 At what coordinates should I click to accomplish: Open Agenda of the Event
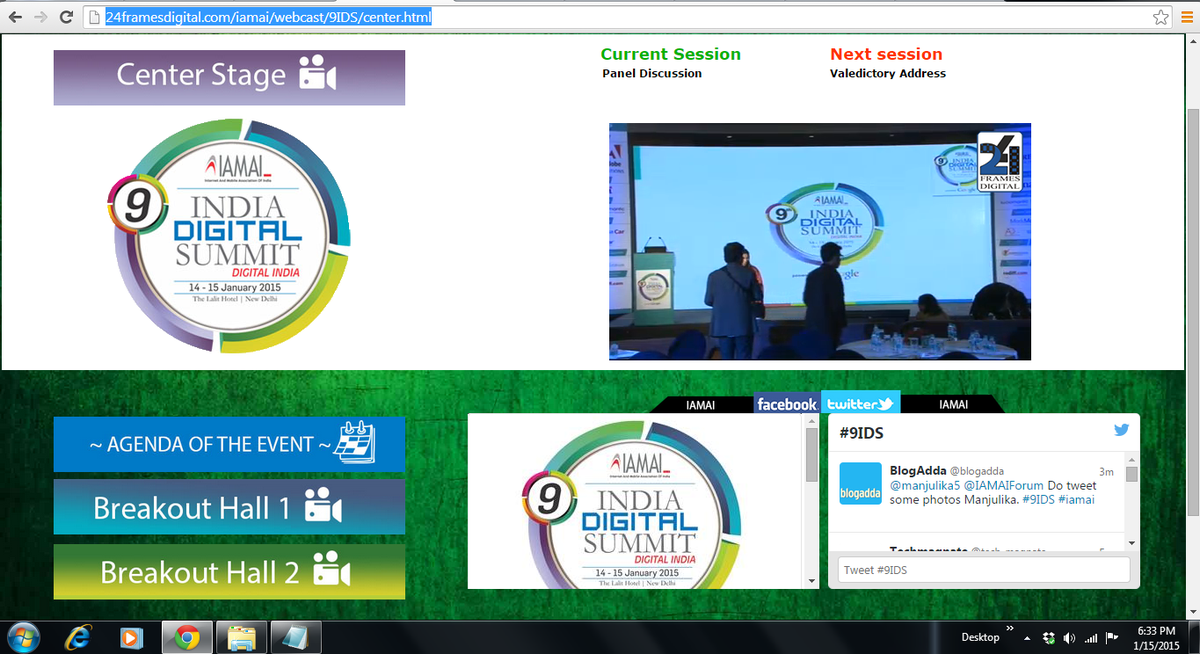(229, 444)
